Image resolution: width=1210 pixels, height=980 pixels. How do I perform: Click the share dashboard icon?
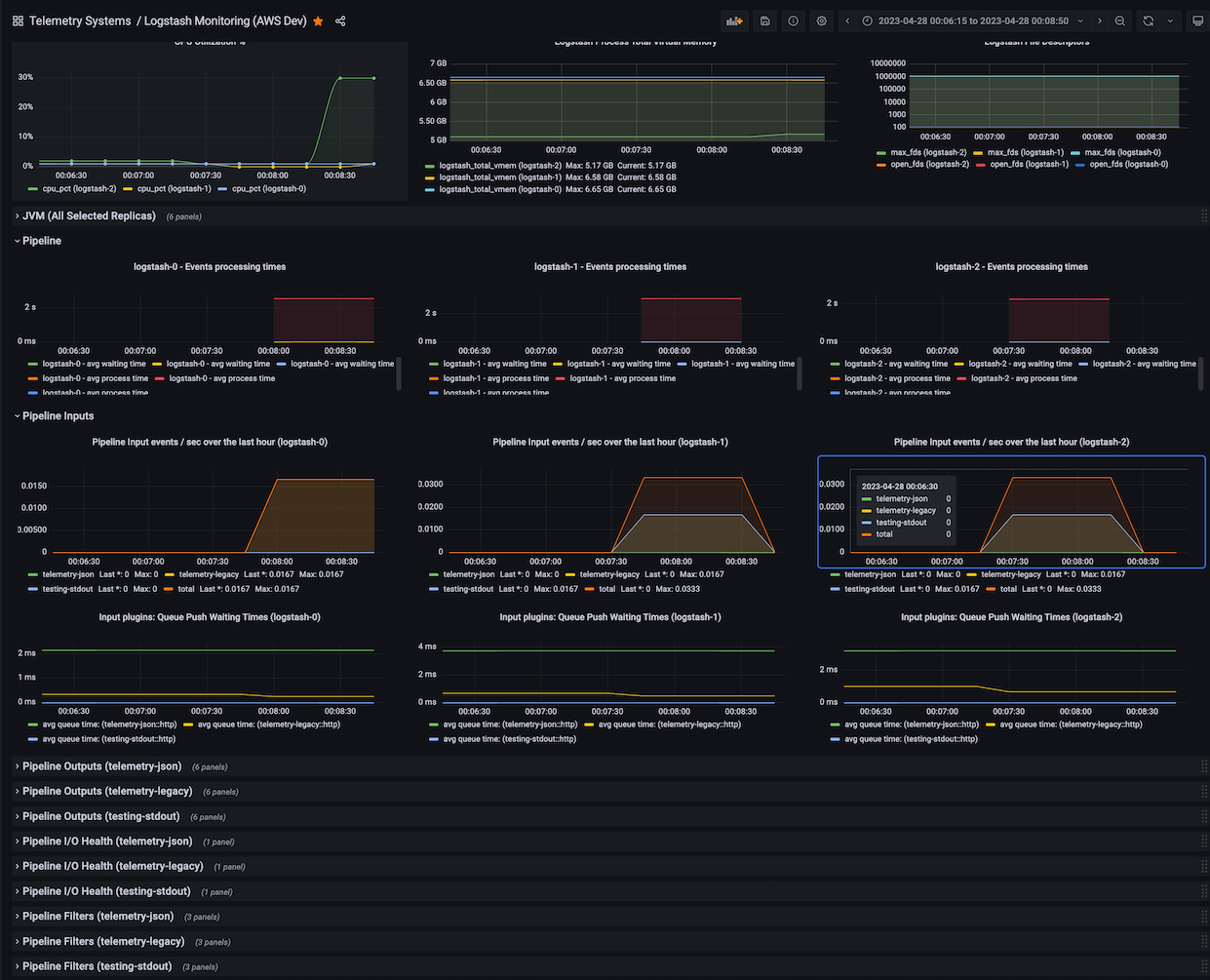(x=340, y=20)
